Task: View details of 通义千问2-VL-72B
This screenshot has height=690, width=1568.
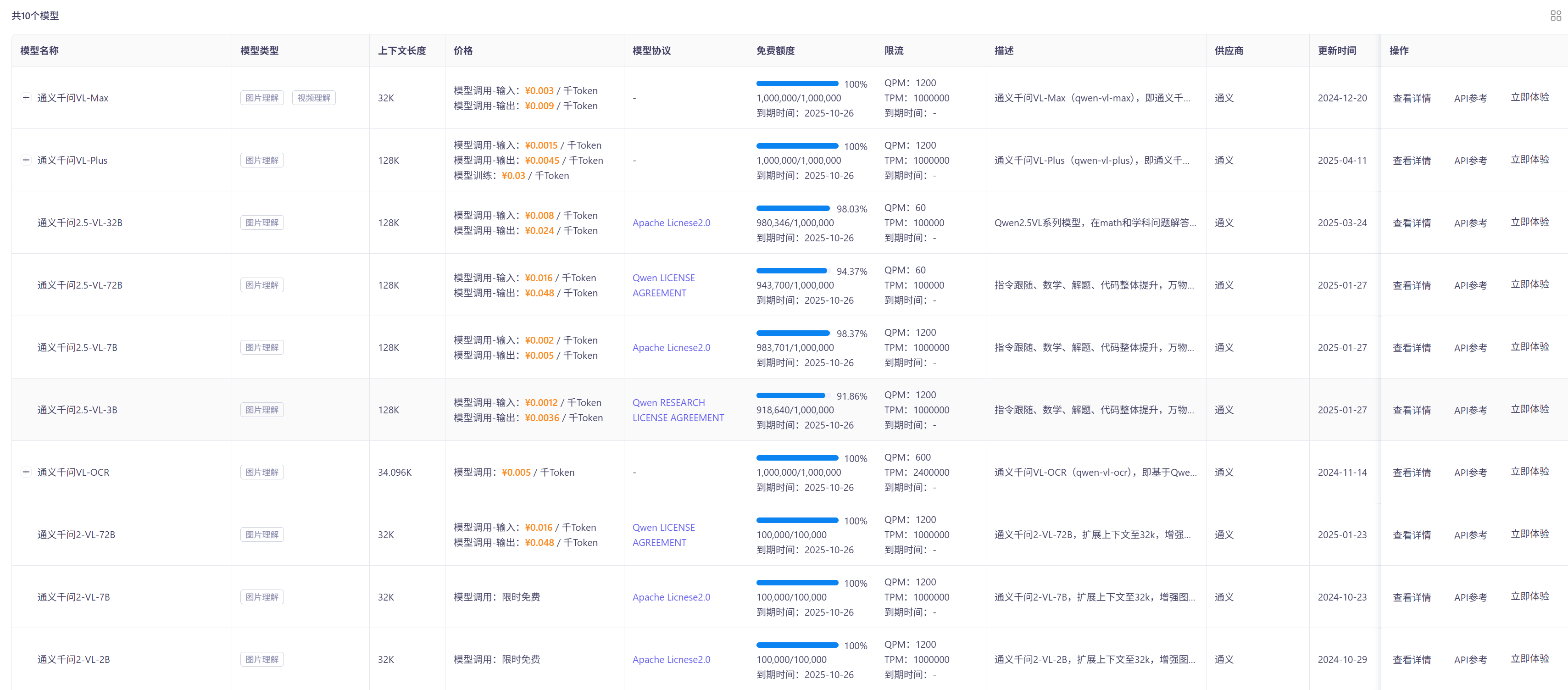Action: [1412, 535]
